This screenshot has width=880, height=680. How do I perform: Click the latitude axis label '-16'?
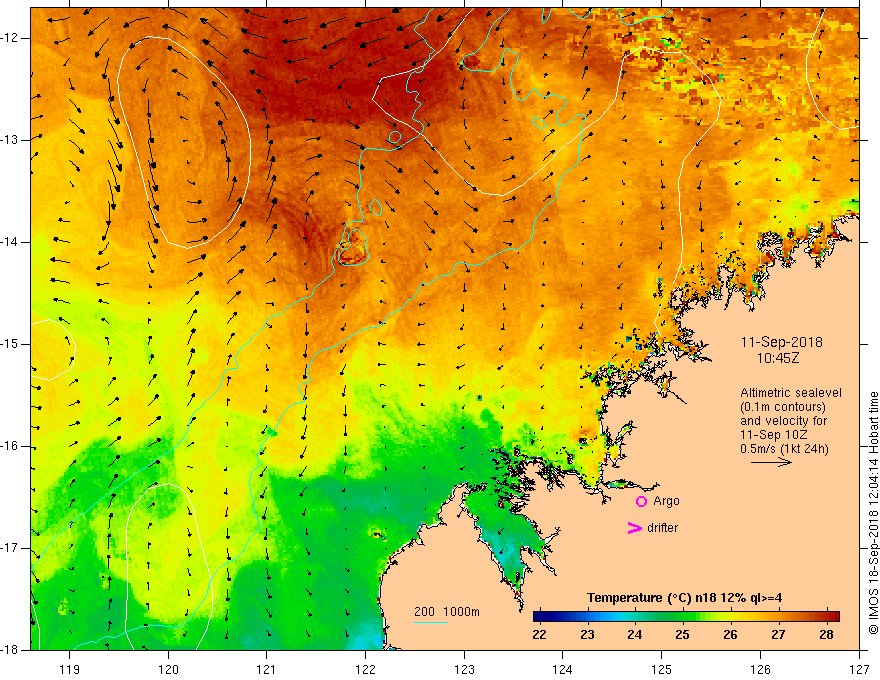coord(10,446)
